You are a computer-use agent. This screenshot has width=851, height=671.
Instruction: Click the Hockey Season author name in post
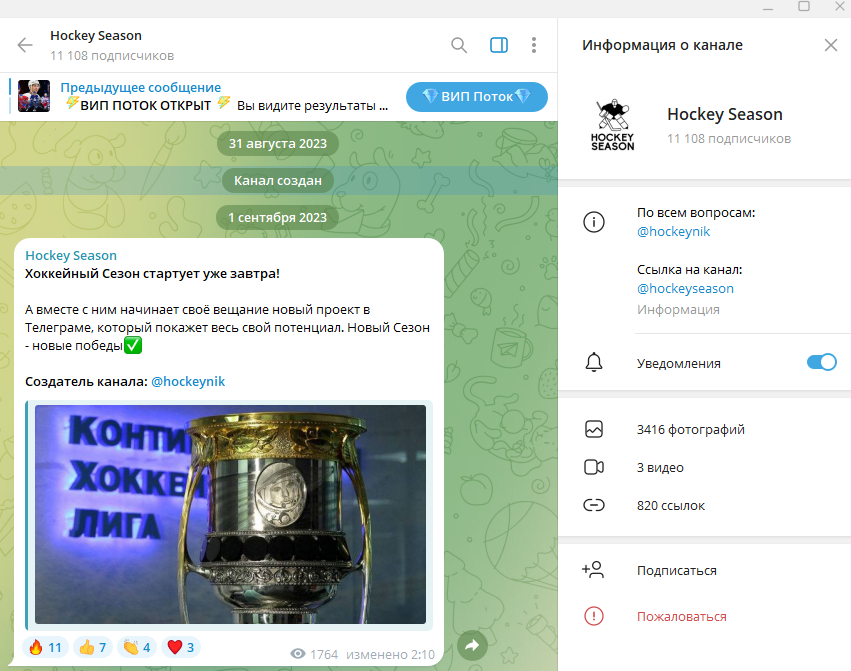coord(71,256)
